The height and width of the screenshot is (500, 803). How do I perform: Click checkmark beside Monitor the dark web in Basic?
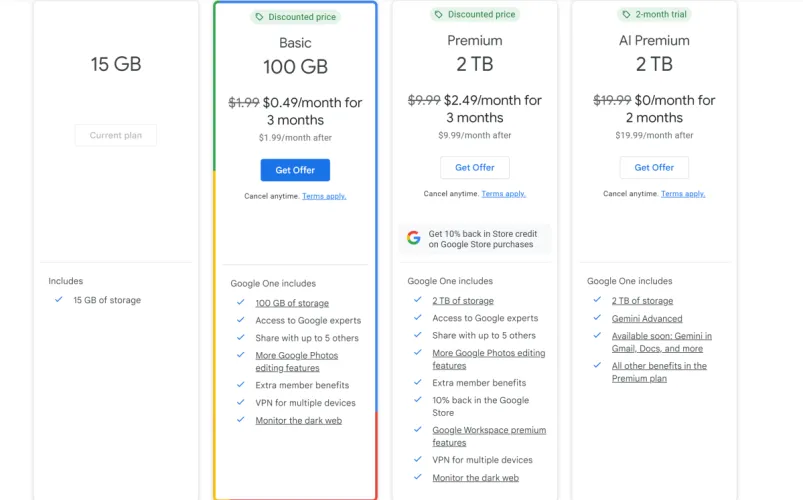tap(240, 420)
